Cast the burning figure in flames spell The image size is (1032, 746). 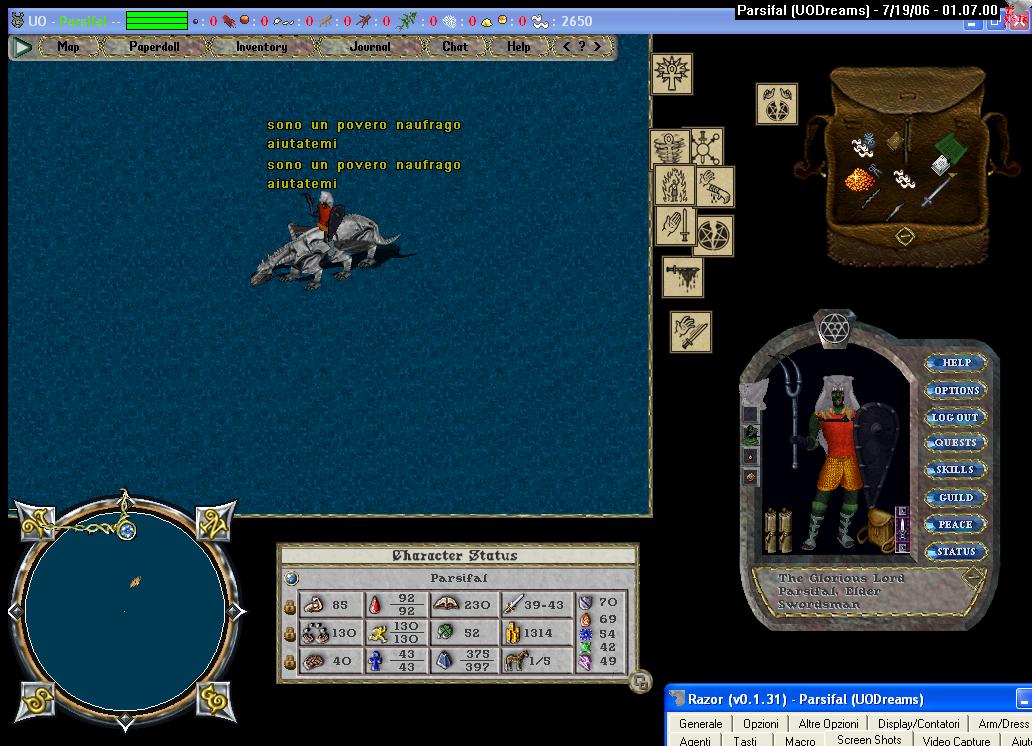point(675,185)
